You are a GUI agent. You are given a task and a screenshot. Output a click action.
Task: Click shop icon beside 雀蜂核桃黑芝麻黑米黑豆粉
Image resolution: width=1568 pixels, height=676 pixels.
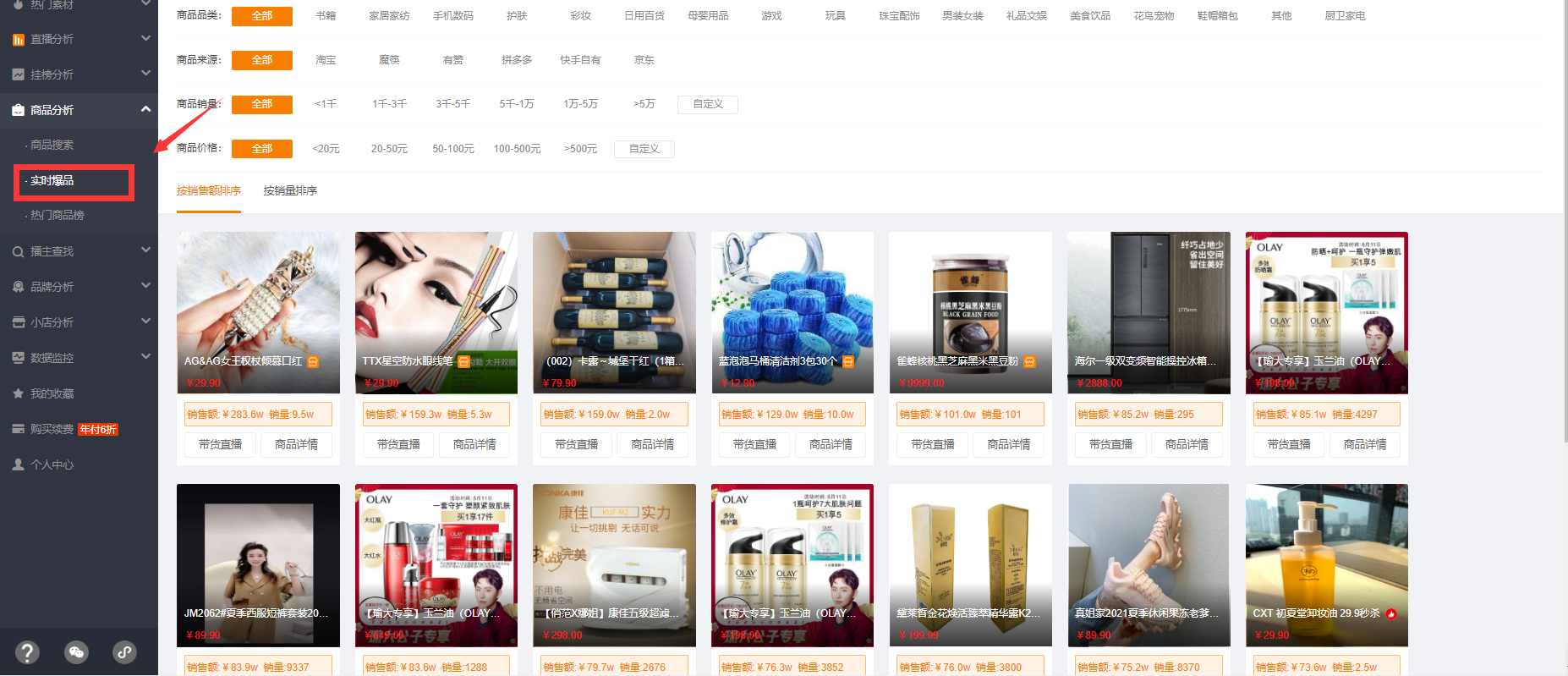click(x=1029, y=361)
